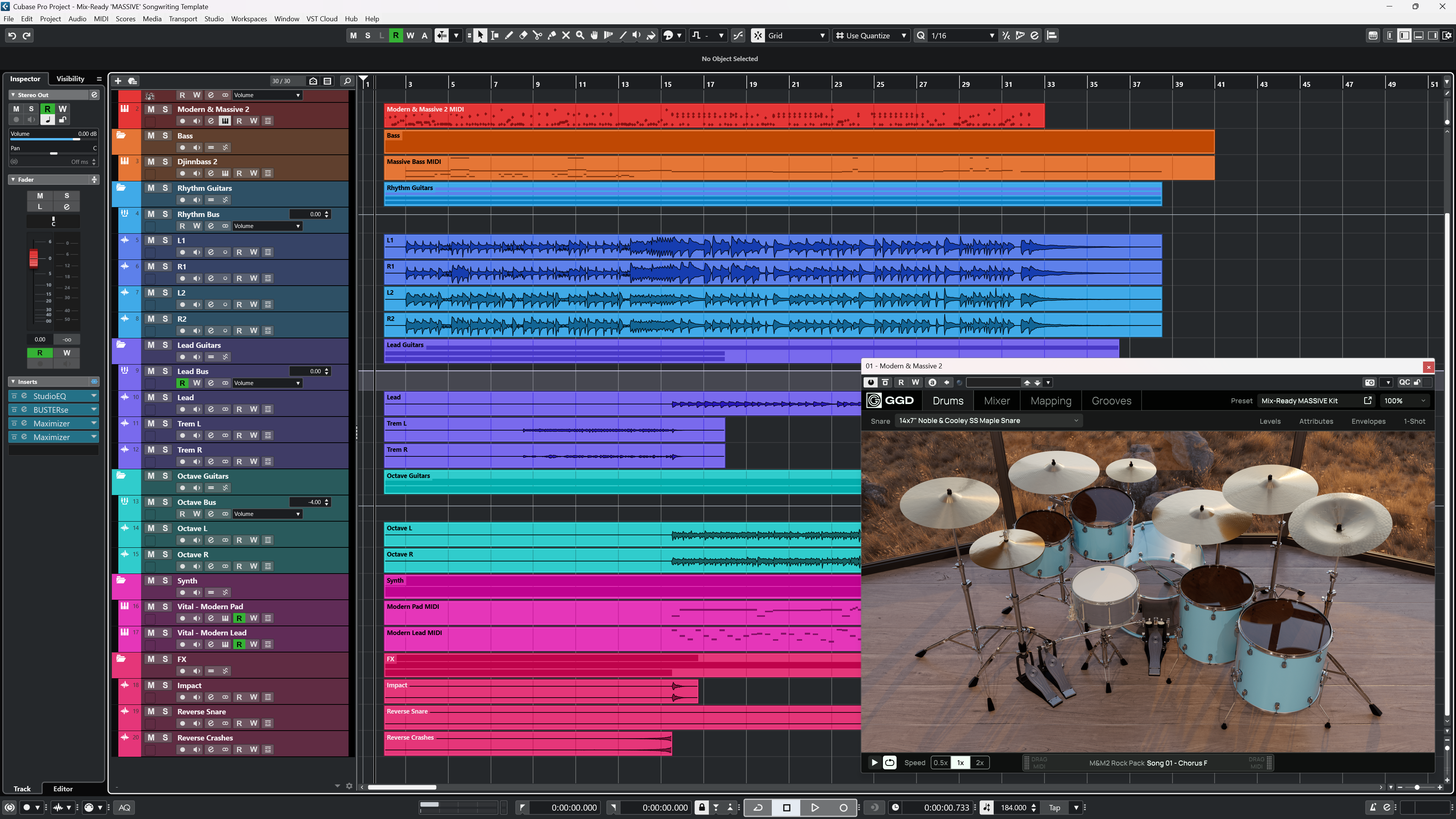Mute the Rhythm Guitars folder track

151,188
